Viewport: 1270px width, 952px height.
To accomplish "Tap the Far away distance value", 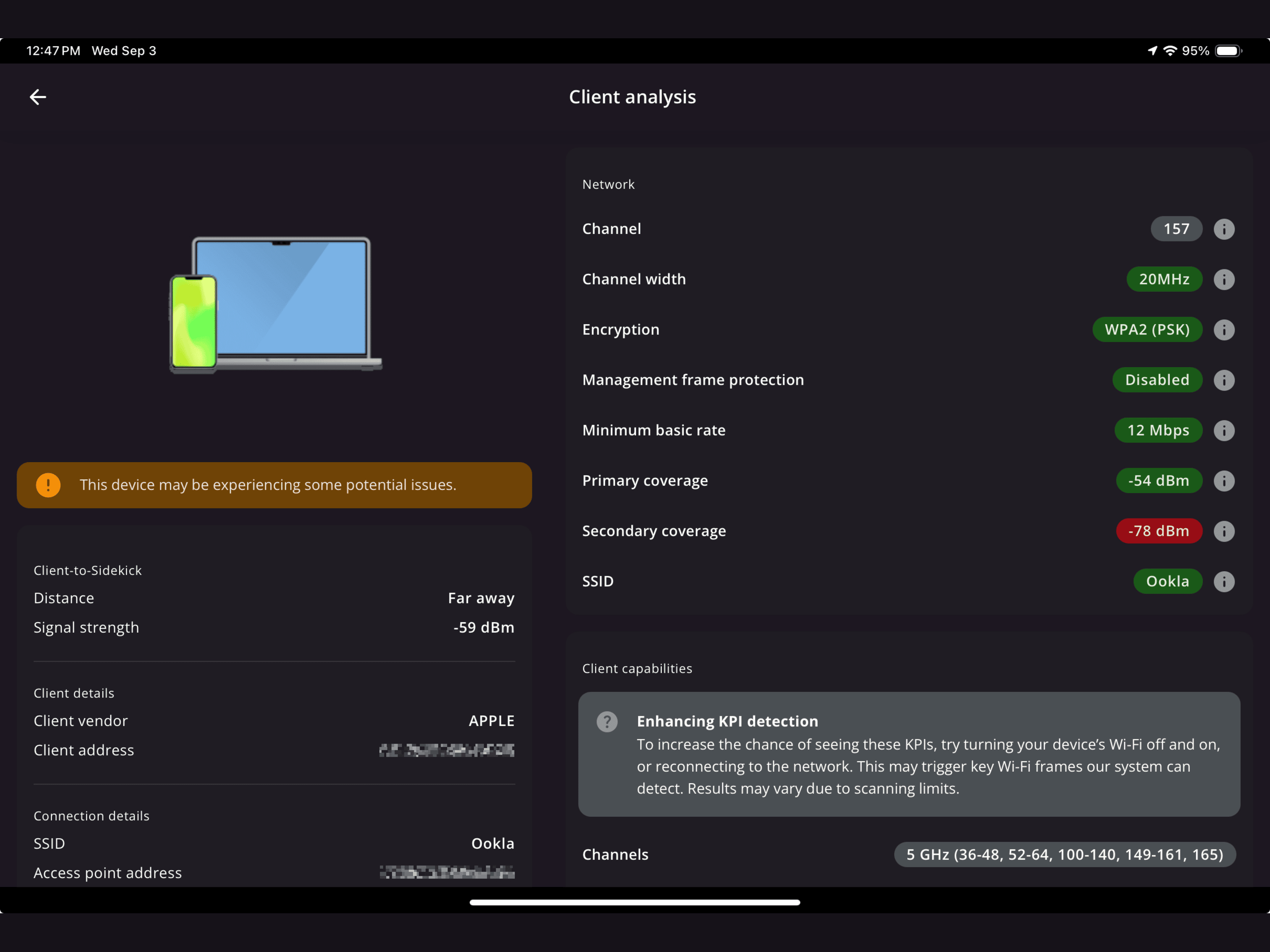I will click(x=481, y=598).
